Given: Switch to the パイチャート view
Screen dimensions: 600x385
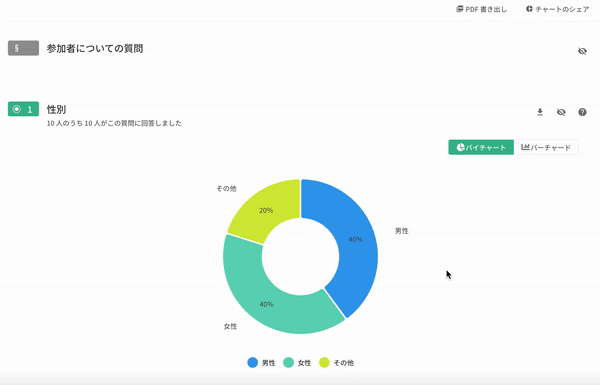Looking at the screenshot, I should pyautogui.click(x=481, y=147).
